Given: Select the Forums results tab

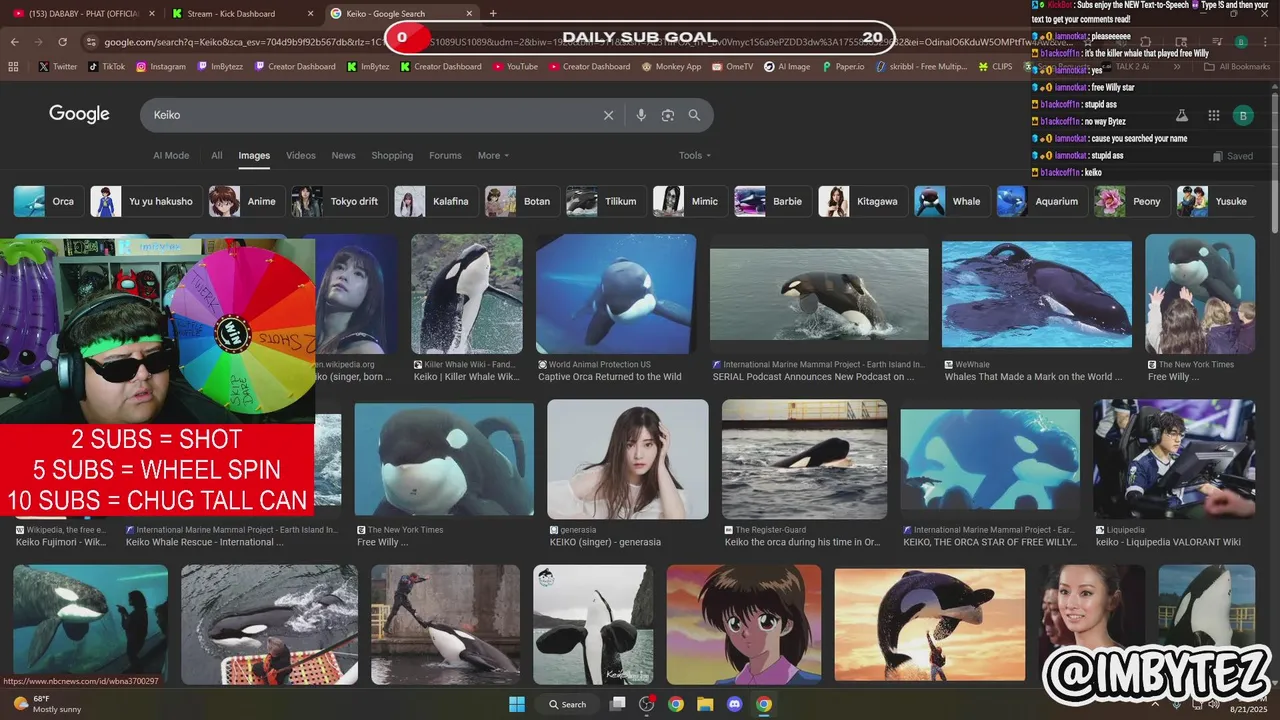Looking at the screenshot, I should click(x=445, y=156).
